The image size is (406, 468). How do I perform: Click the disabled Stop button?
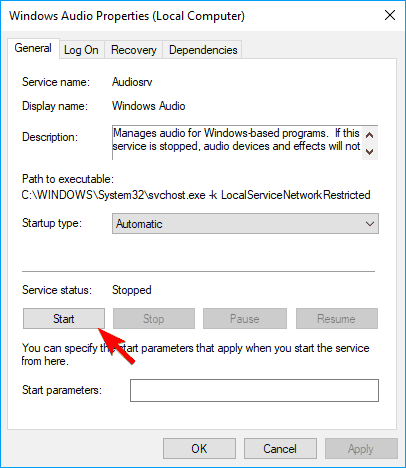tap(154, 319)
